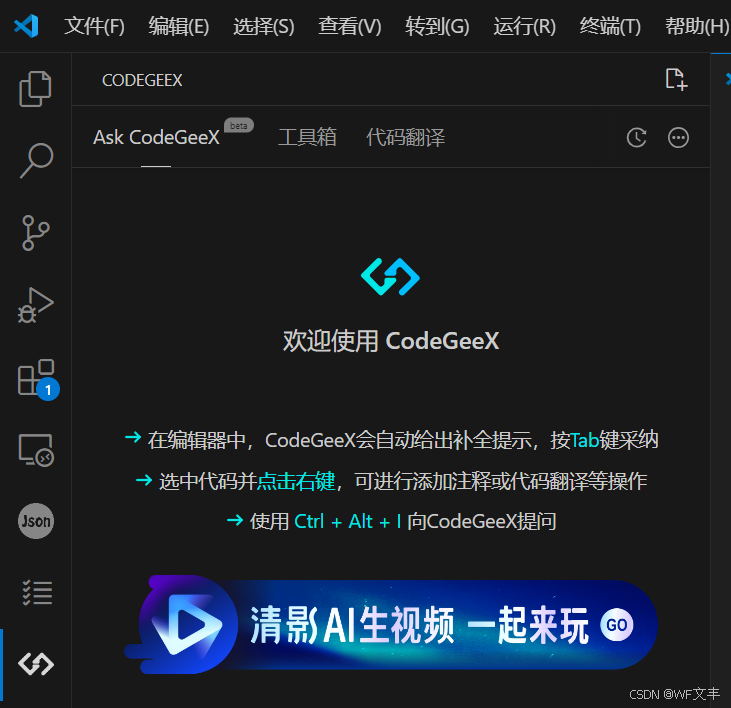Open the Search magnifier in activity bar
Screen dimensions: 731x708
pos(36,160)
